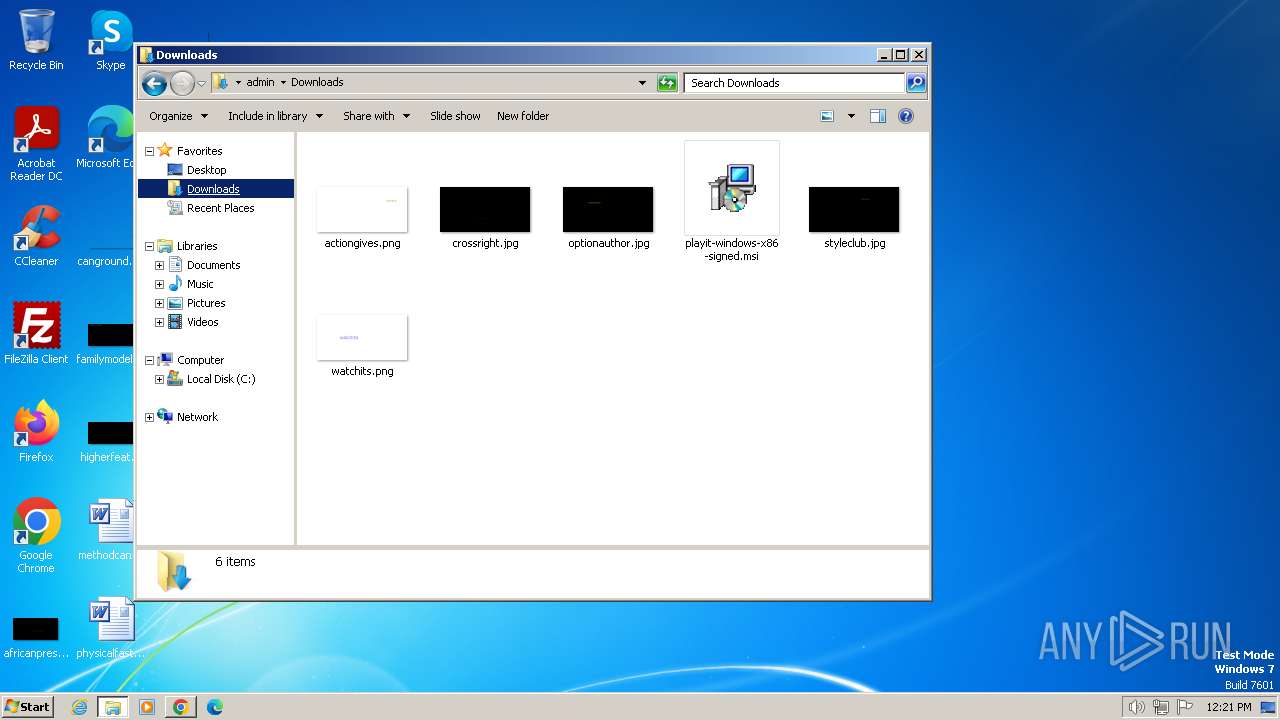Viewport: 1280px width, 720px height.
Task: Collapse the Favorites tree group
Action: [149, 151]
